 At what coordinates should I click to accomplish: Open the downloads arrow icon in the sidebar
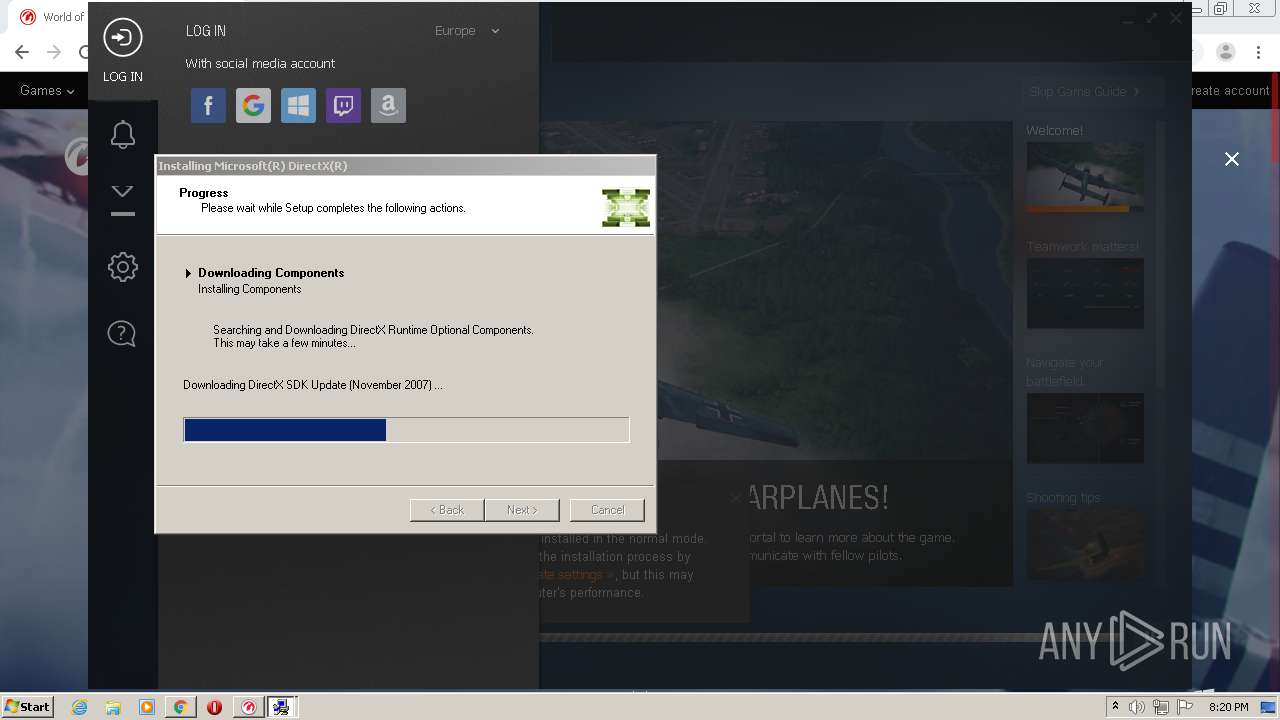(122, 199)
